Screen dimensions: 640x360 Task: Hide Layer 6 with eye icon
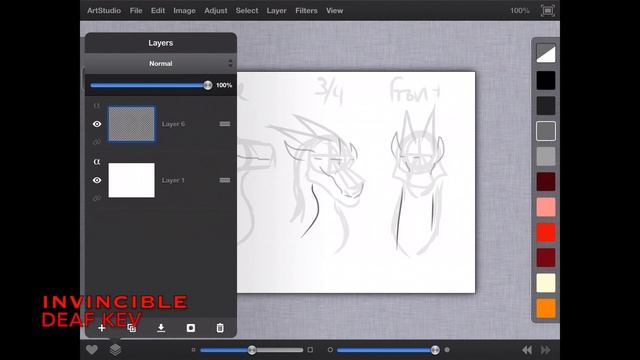(97, 124)
